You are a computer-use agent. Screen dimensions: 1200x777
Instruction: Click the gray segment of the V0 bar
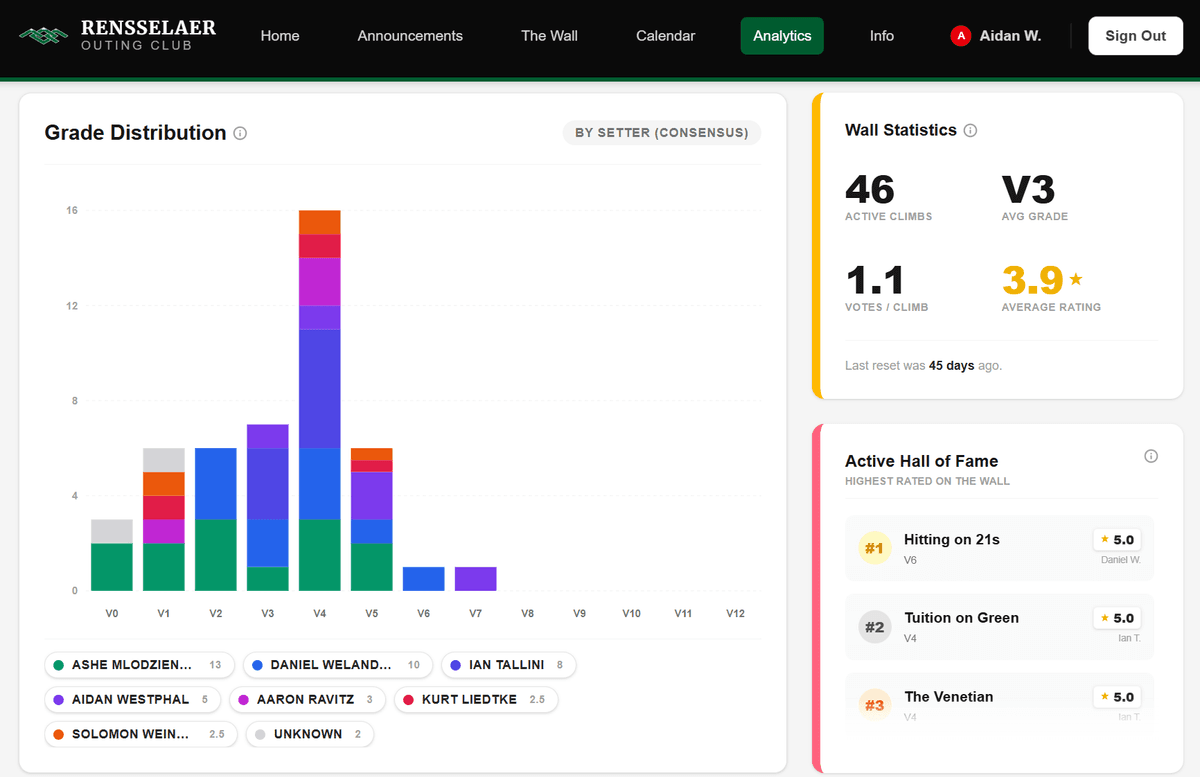pos(112,531)
